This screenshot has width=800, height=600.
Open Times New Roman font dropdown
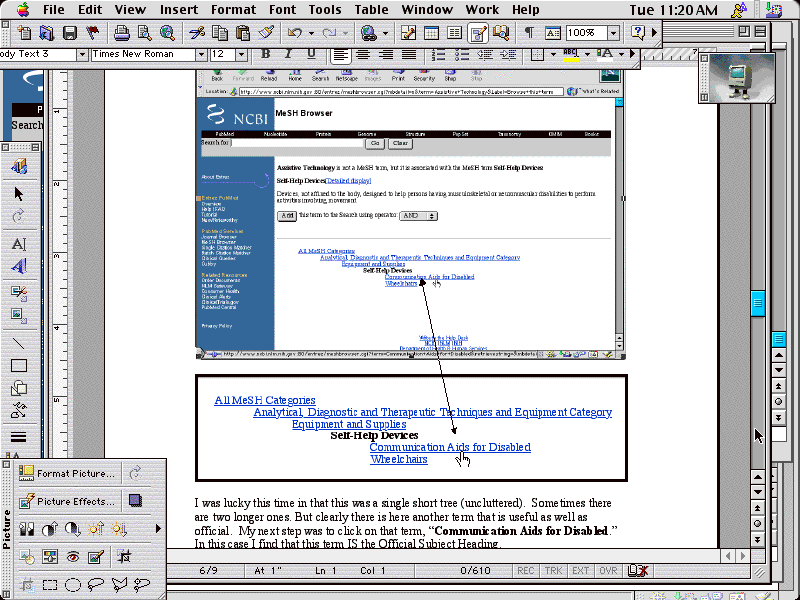(x=201, y=54)
